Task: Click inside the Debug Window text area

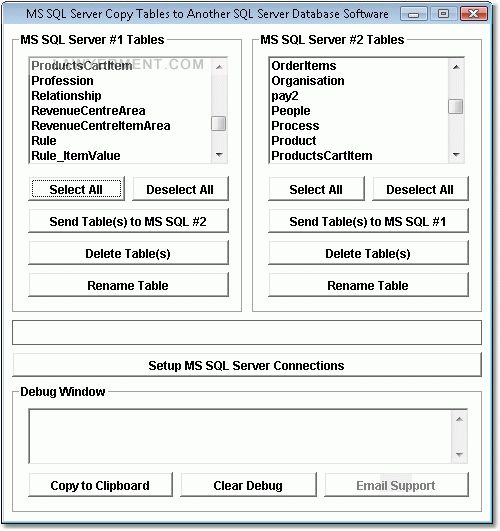Action: tap(241, 436)
